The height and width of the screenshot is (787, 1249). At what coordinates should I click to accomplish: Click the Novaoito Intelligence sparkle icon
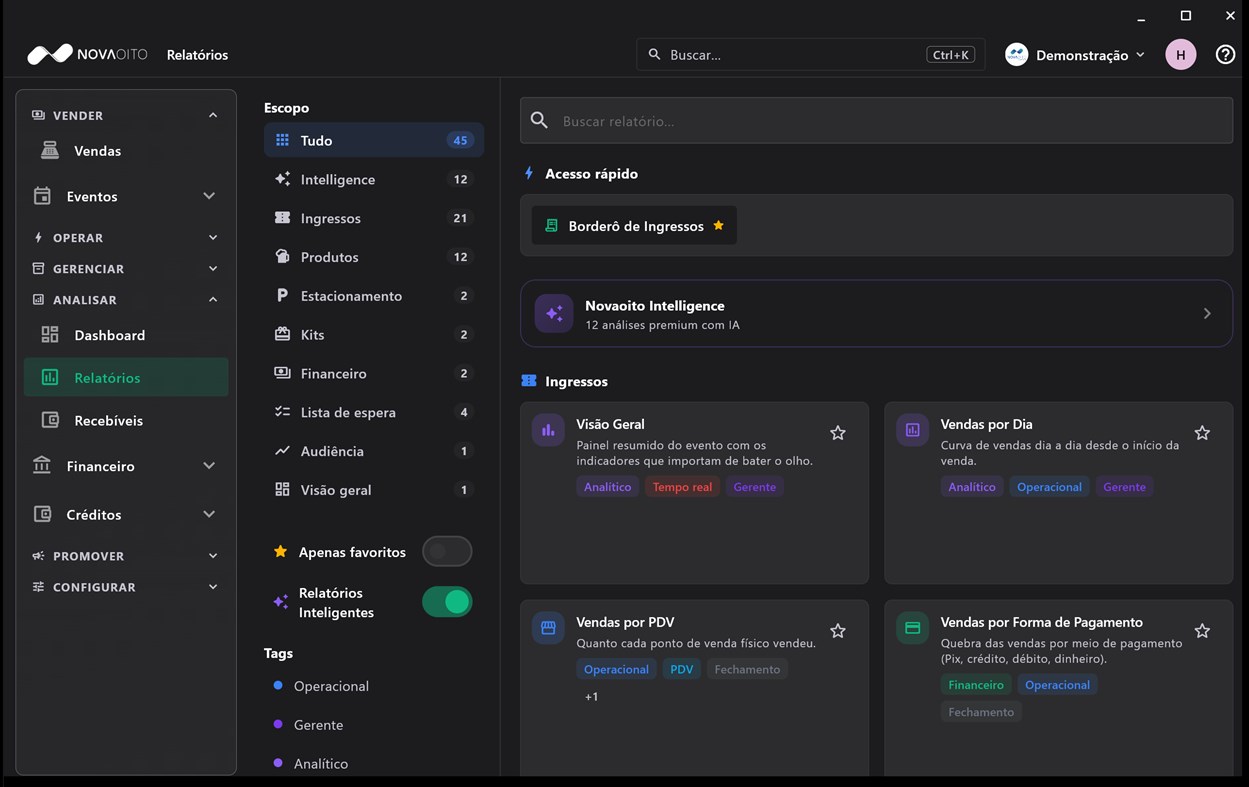(x=554, y=314)
